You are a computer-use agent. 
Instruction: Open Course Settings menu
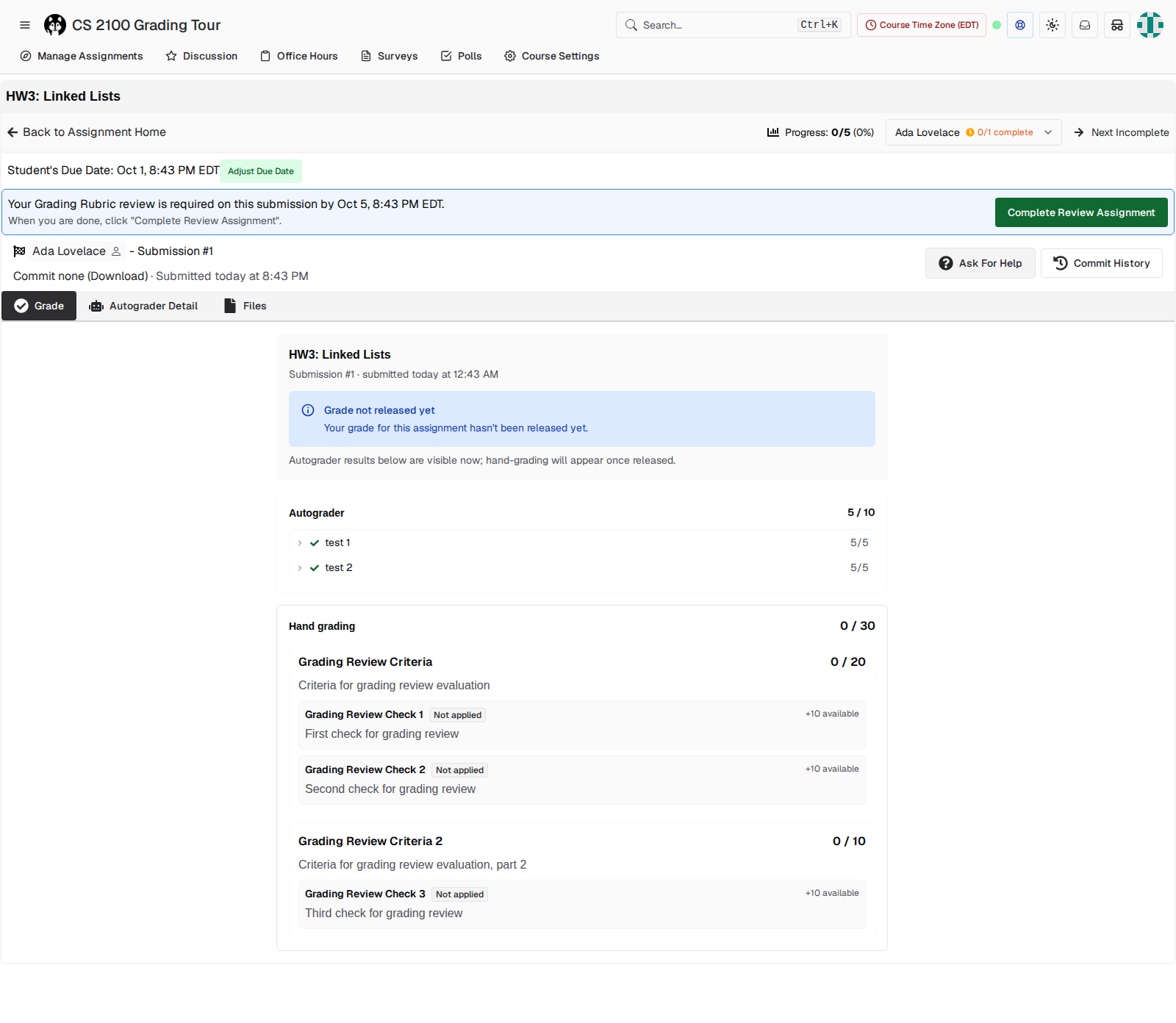pos(552,56)
